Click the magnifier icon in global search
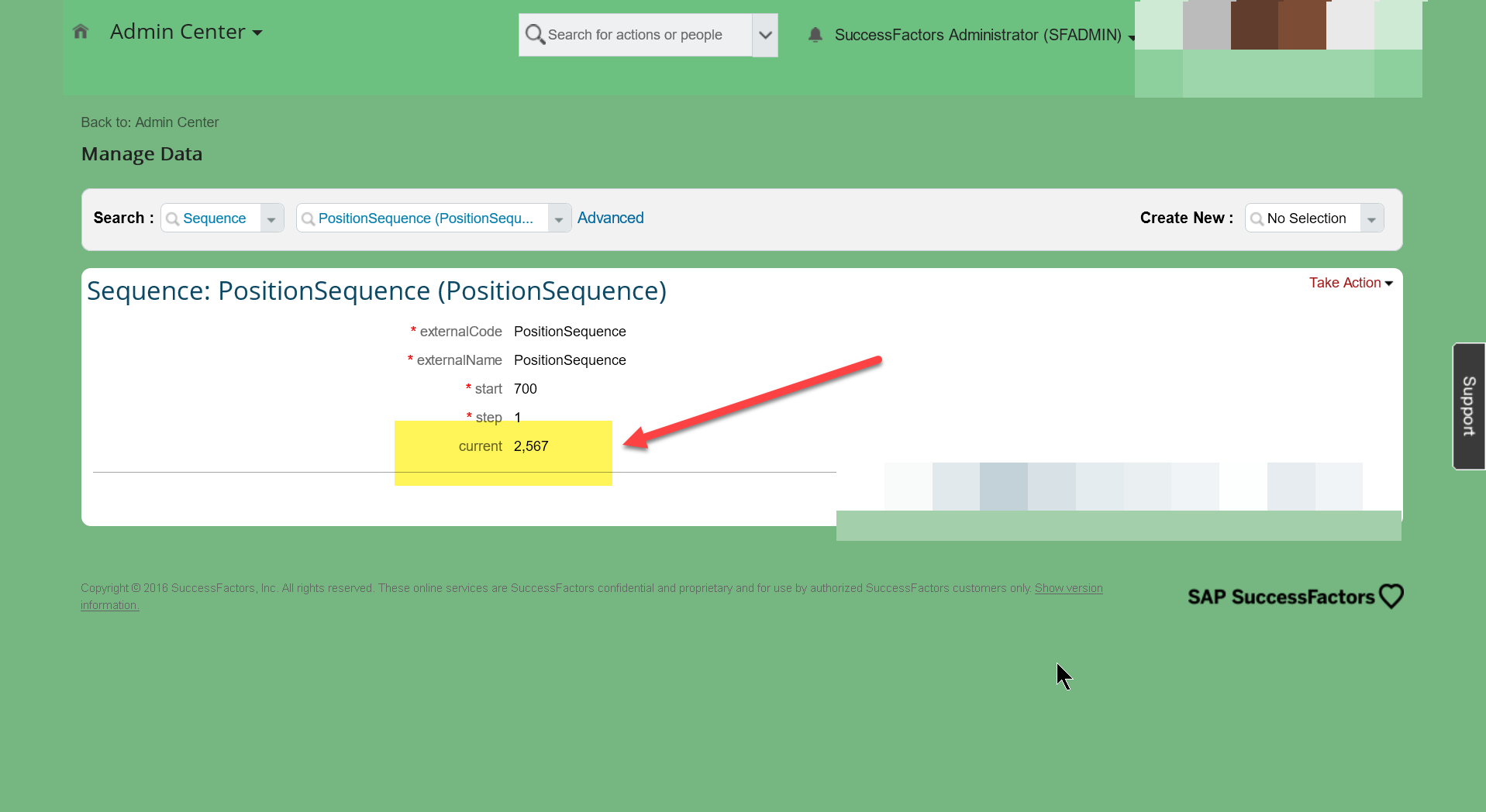Viewport: 1486px width, 812px height. coord(535,35)
